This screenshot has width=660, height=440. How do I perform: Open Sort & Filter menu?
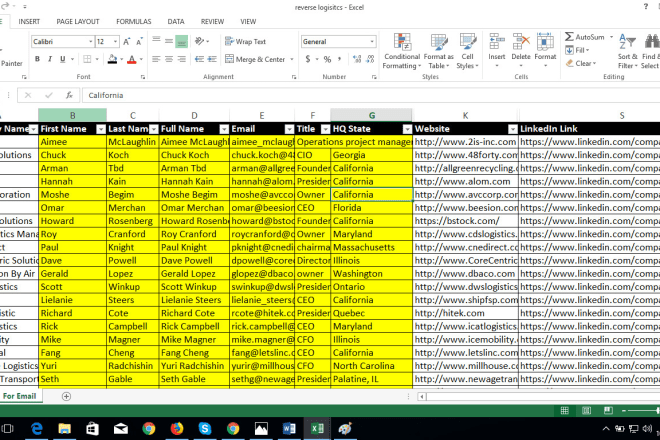tap(628, 51)
